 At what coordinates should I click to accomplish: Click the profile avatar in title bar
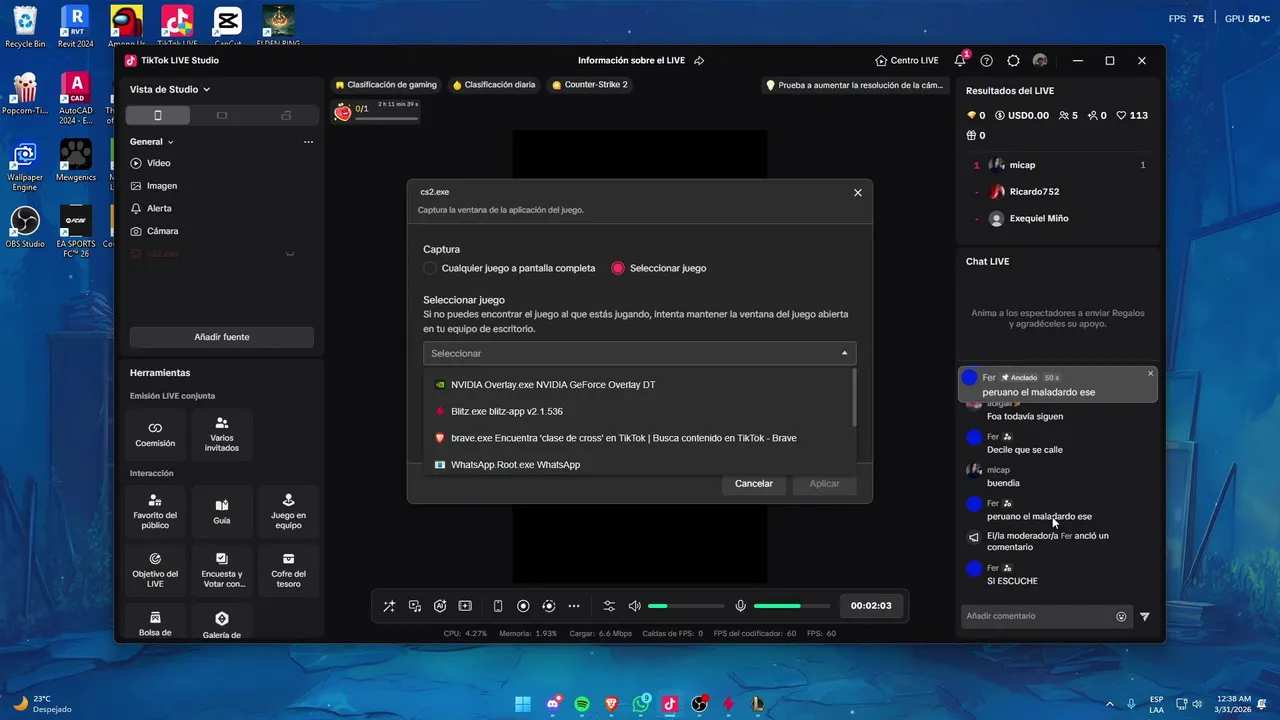(x=1040, y=60)
